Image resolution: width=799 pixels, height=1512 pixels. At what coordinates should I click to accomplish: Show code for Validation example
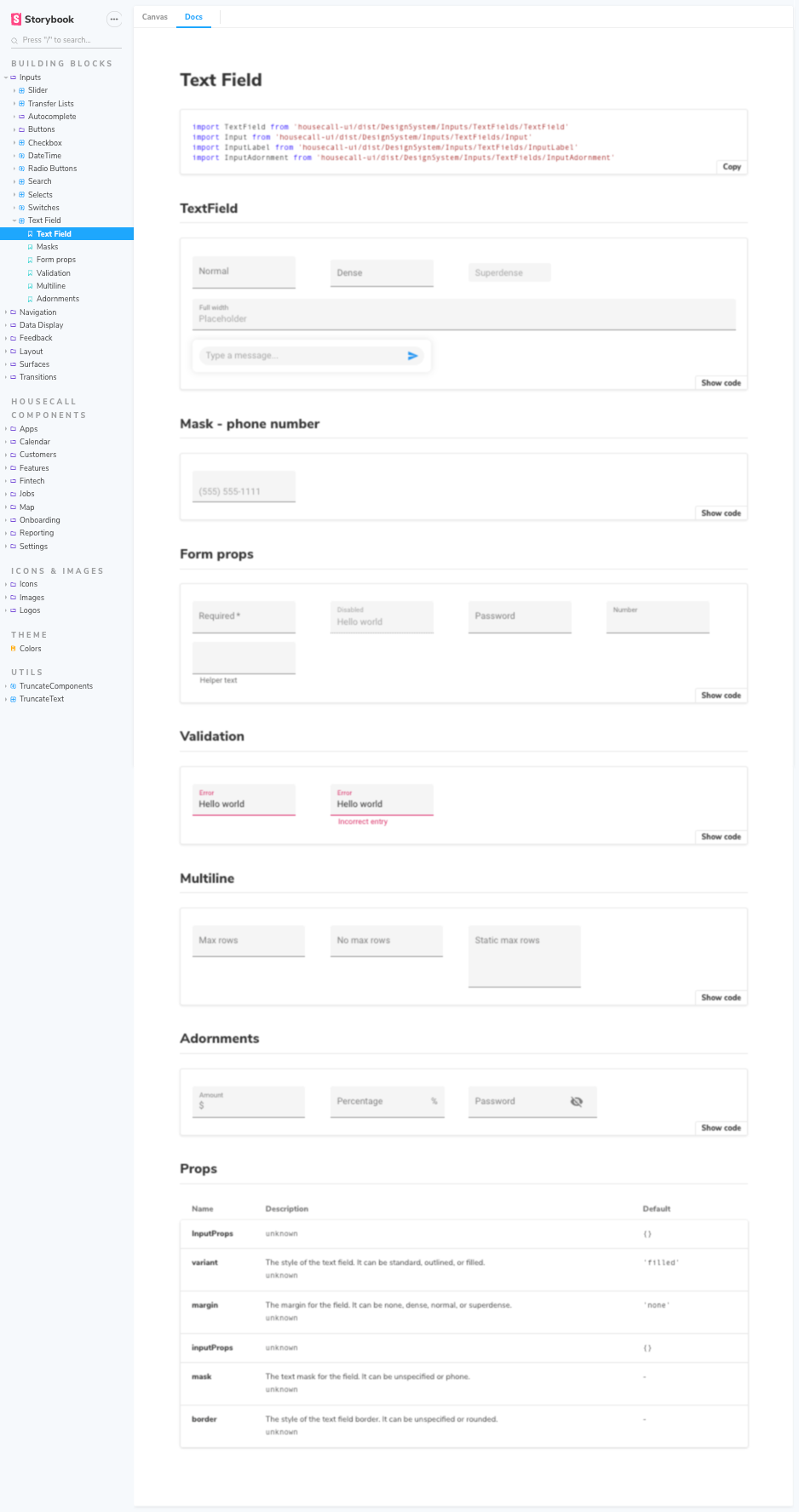point(721,837)
